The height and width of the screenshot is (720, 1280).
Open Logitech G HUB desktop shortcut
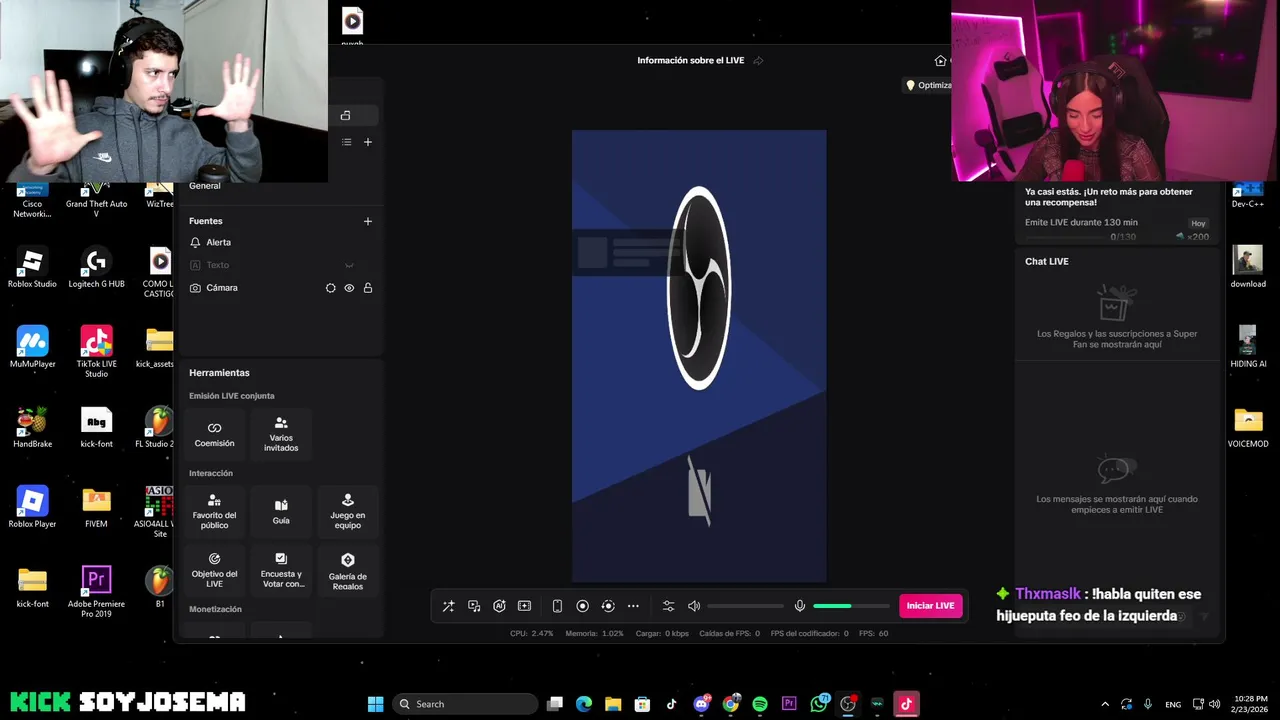pyautogui.click(x=96, y=267)
